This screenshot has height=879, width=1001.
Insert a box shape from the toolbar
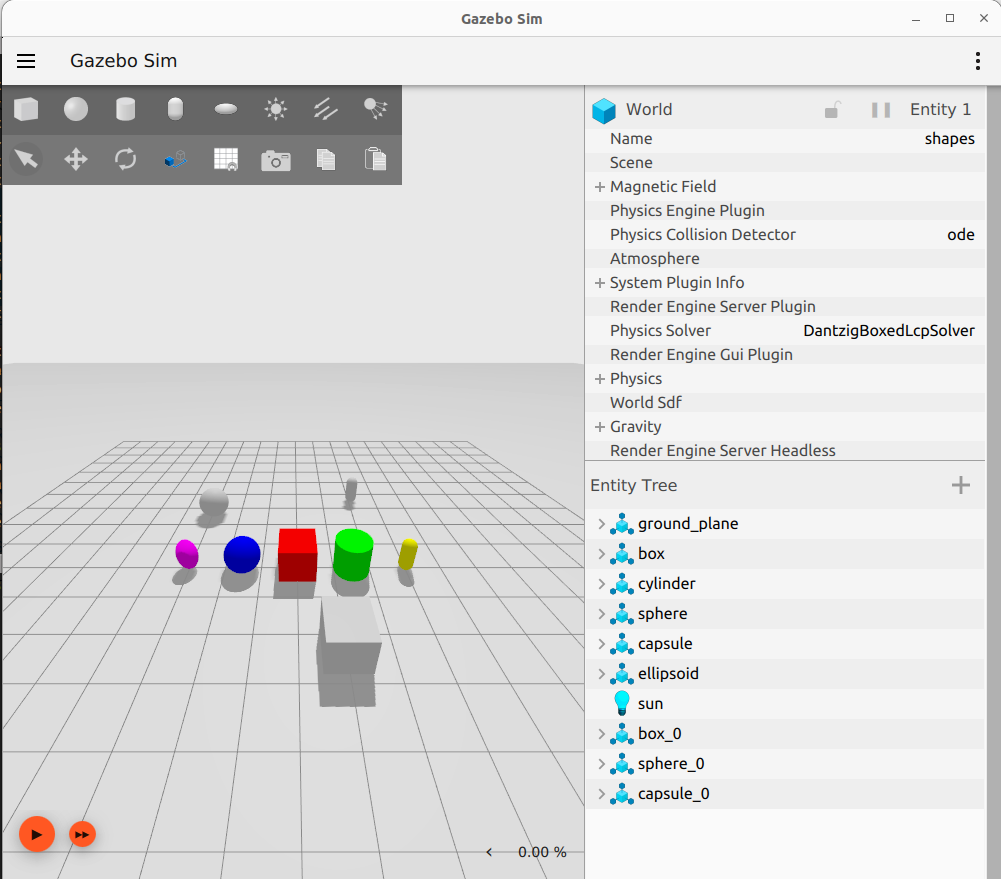click(x=26, y=109)
